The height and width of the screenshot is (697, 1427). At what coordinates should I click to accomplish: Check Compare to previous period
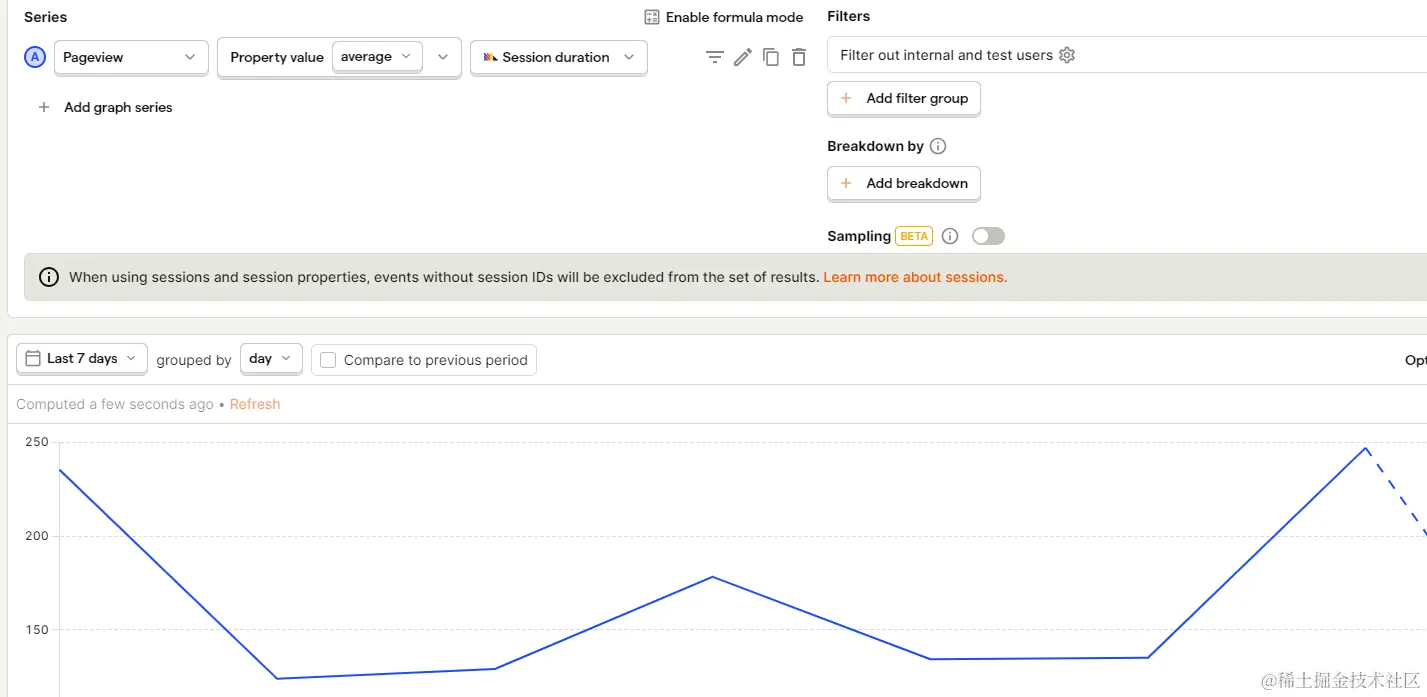(x=328, y=360)
